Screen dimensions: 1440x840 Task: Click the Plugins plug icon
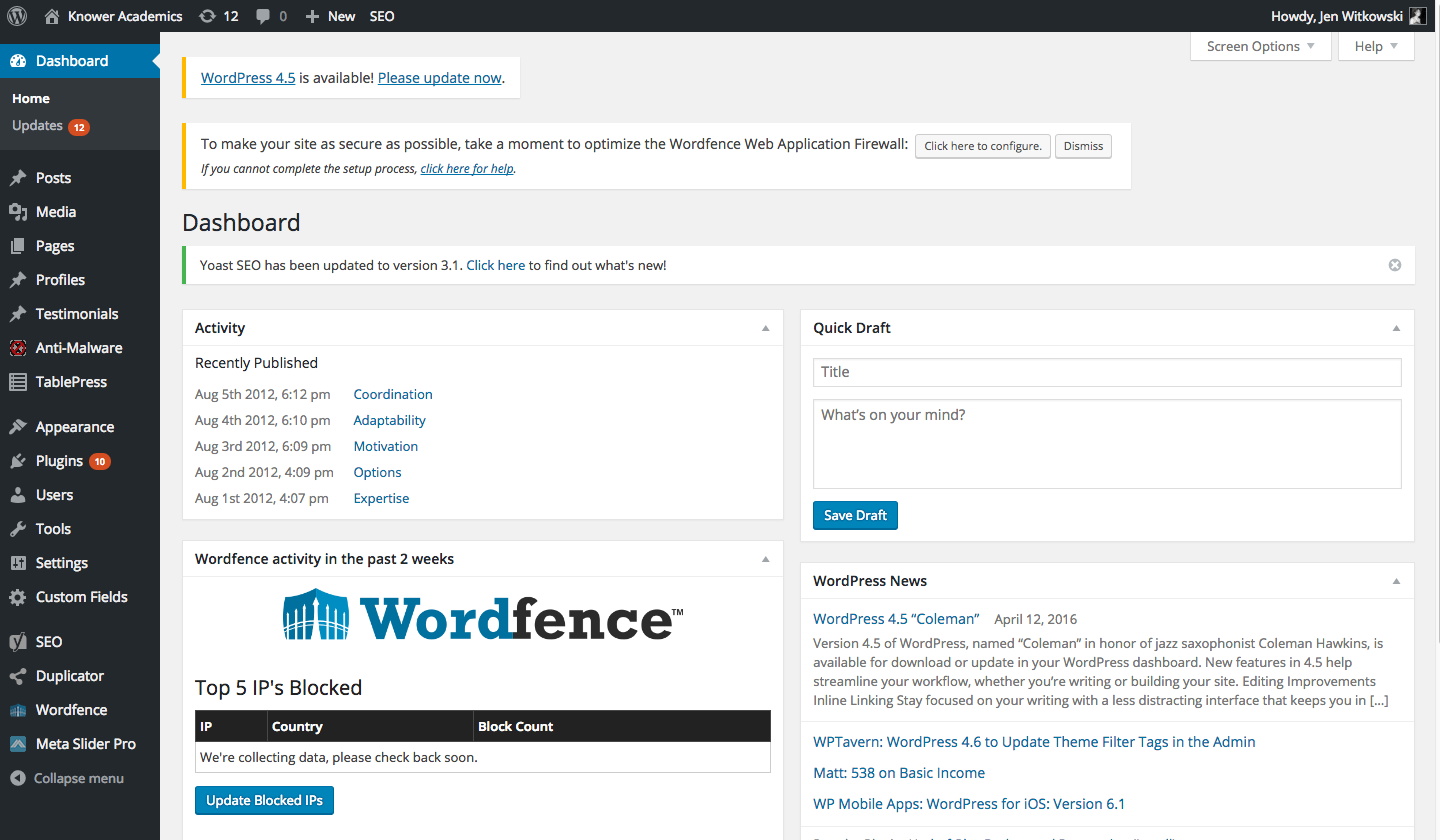[18, 461]
